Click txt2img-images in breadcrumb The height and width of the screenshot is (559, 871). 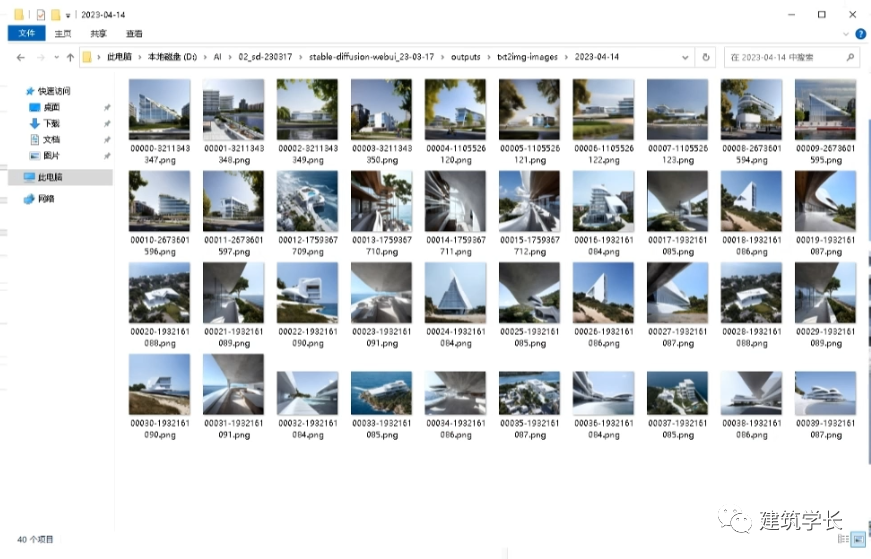coord(527,57)
